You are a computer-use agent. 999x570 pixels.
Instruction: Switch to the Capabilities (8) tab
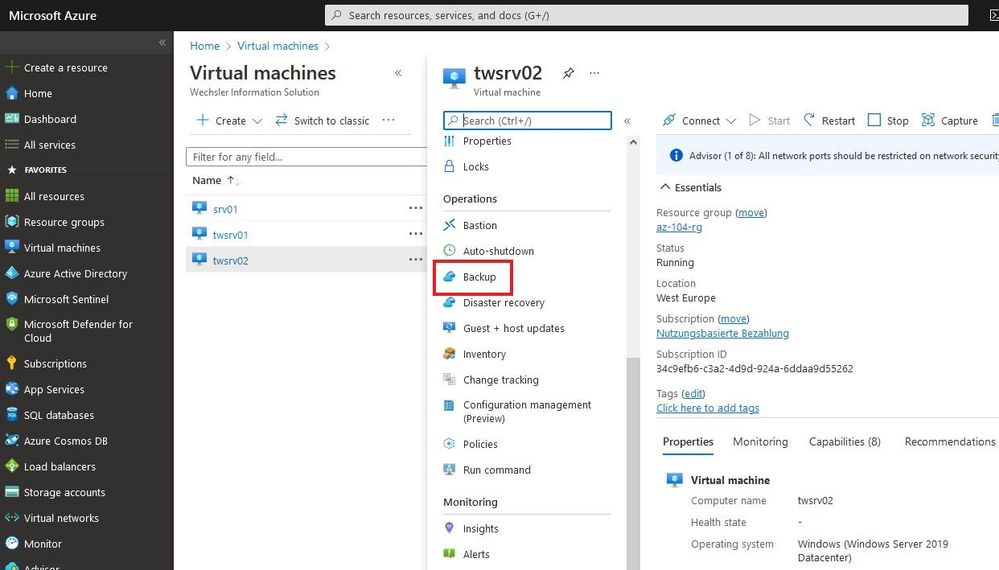[844, 442]
